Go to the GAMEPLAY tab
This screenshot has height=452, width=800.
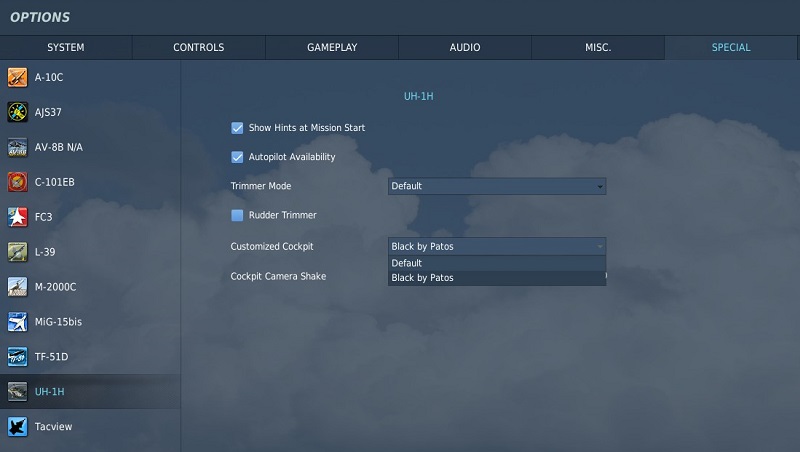[x=332, y=47]
